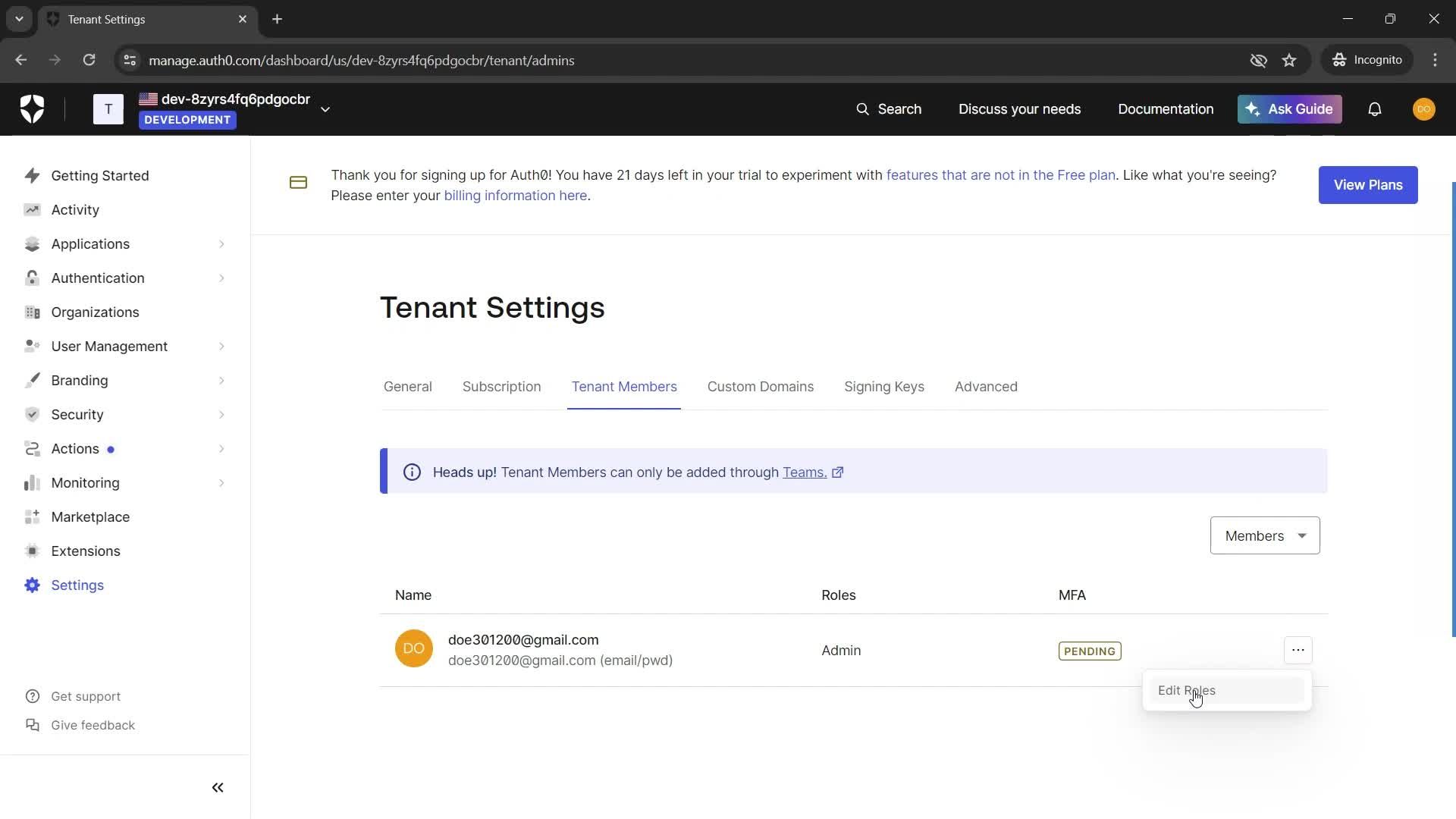1456x819 pixels.
Task: Click the Getting Started lightning icon
Action: [32, 175]
